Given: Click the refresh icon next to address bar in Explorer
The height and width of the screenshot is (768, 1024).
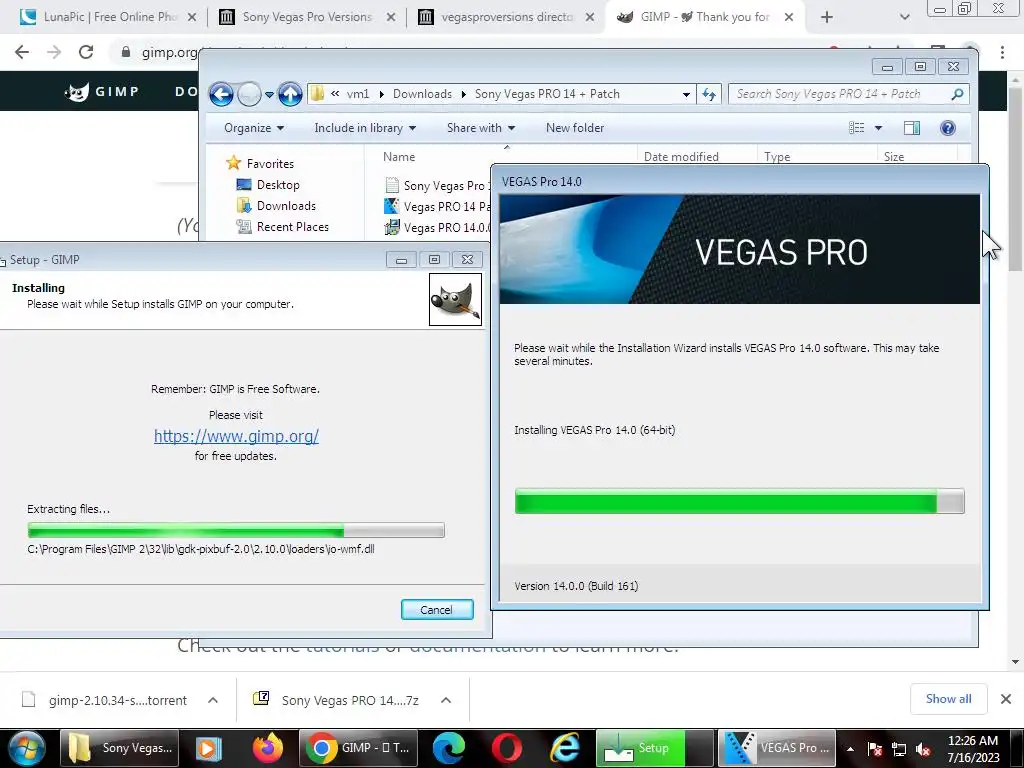Looking at the screenshot, I should click(x=709, y=94).
